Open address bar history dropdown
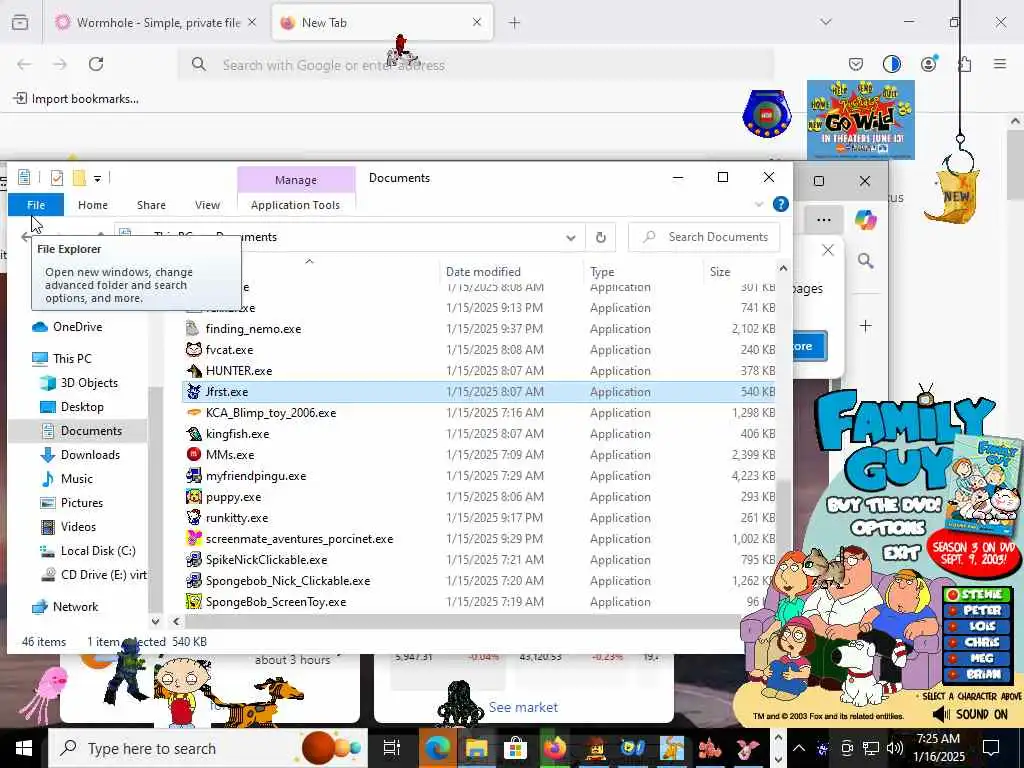Viewport: 1024px width, 768px height. coord(571,237)
